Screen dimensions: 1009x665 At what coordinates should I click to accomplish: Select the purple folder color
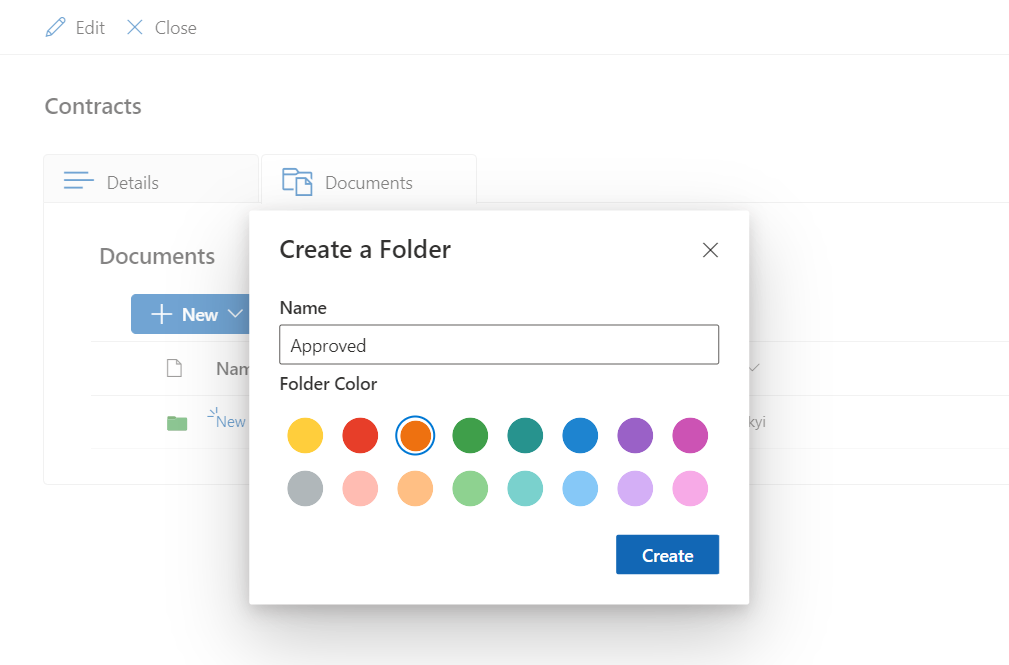pos(635,436)
